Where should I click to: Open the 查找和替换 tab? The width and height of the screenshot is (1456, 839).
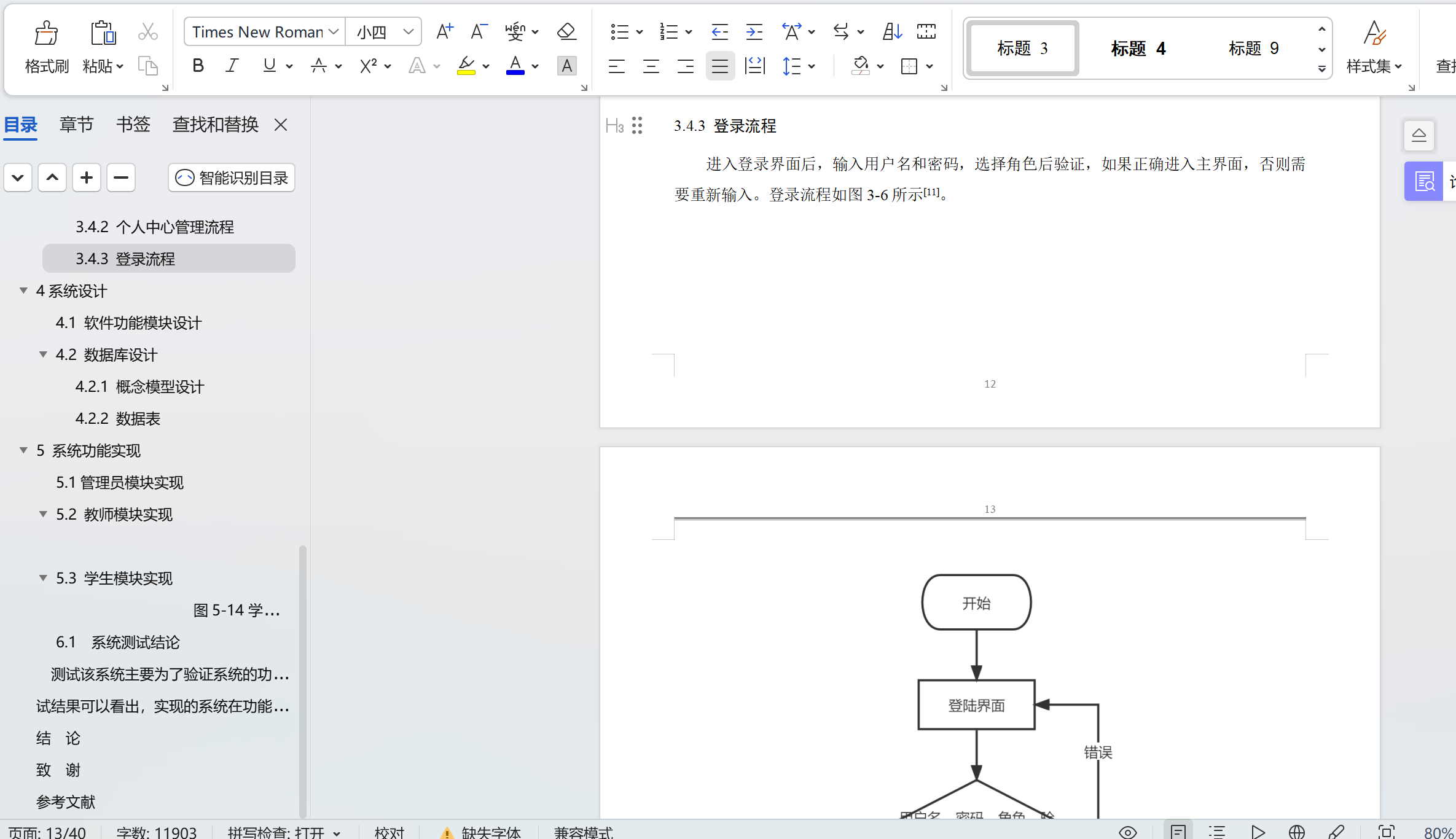point(215,125)
